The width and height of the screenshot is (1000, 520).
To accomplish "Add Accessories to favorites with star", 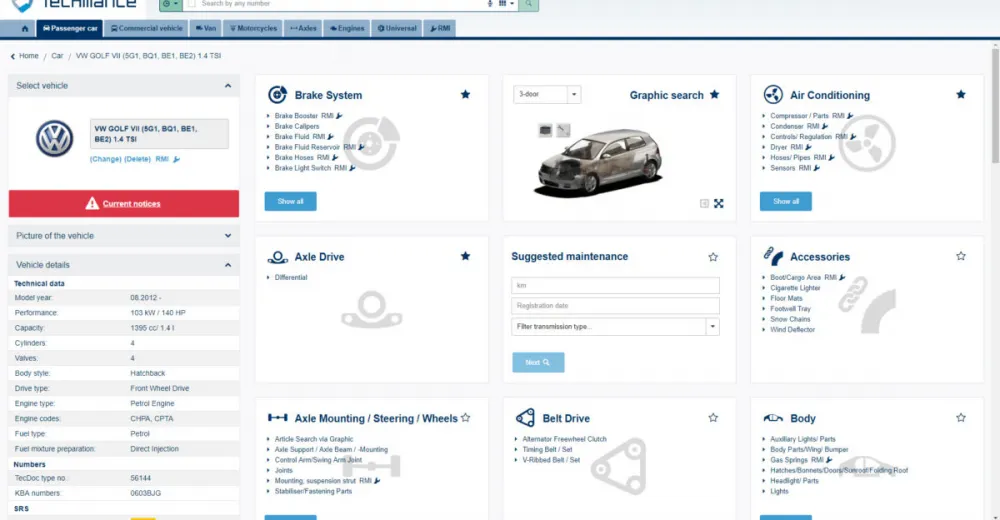I will 961,256.
